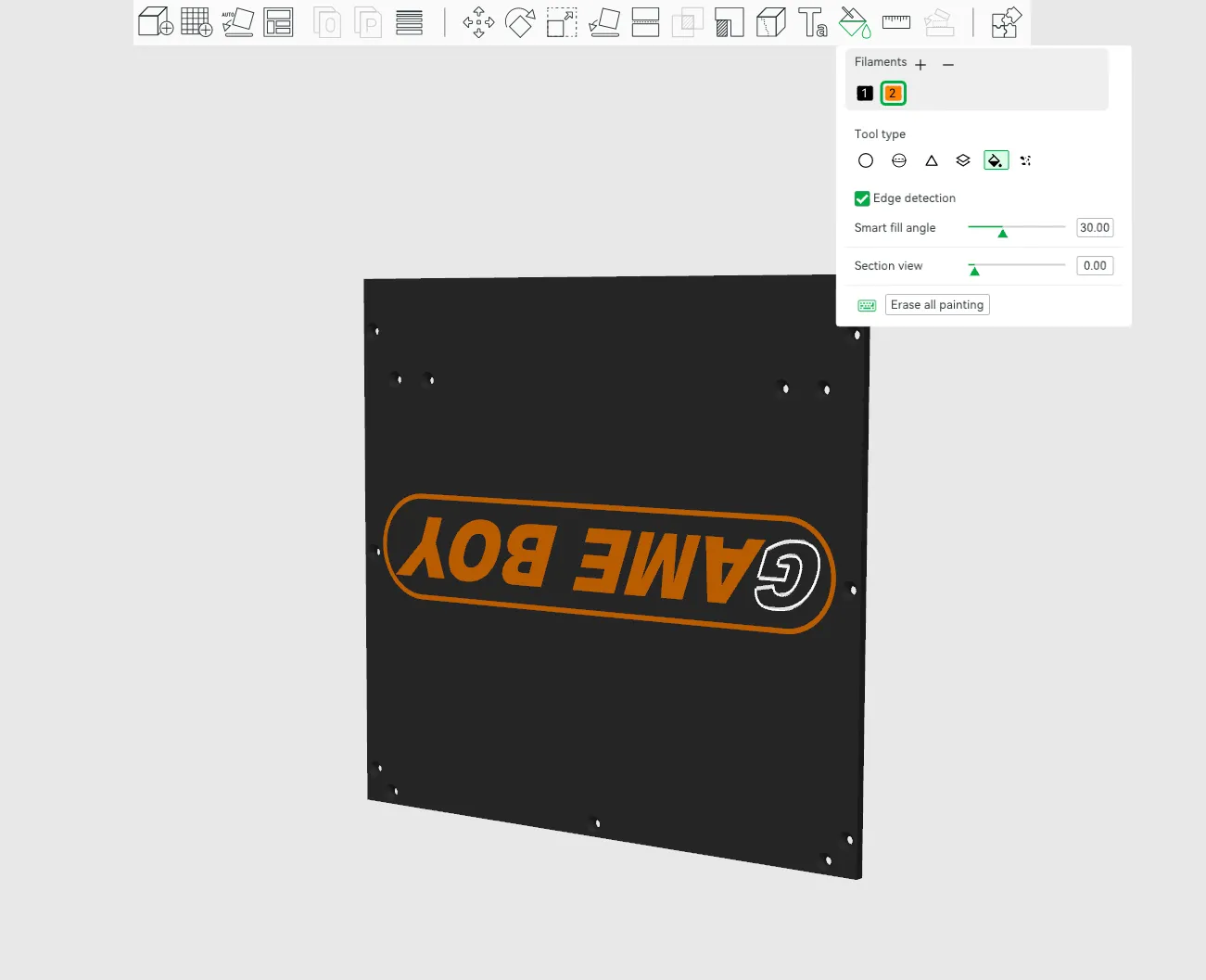Choose the Height range tool type
1206x980 pixels.
click(963, 160)
